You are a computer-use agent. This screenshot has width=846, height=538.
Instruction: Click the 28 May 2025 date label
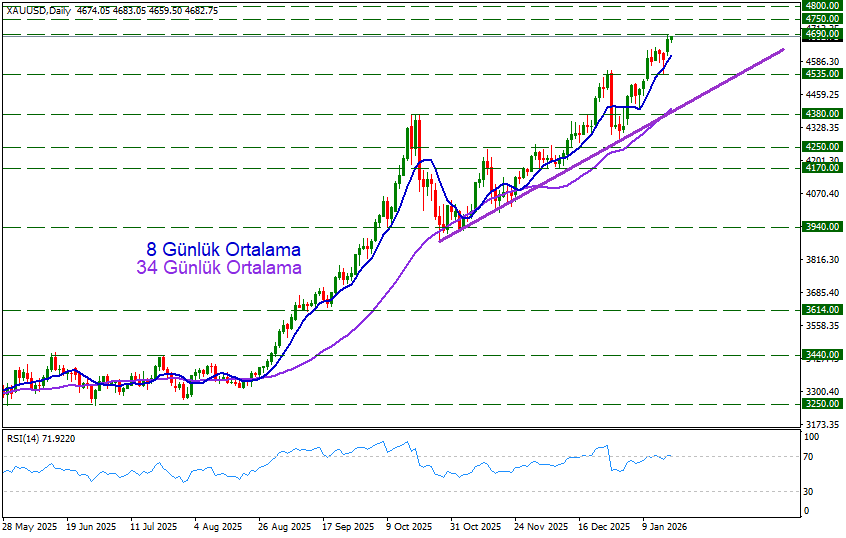coord(28,526)
